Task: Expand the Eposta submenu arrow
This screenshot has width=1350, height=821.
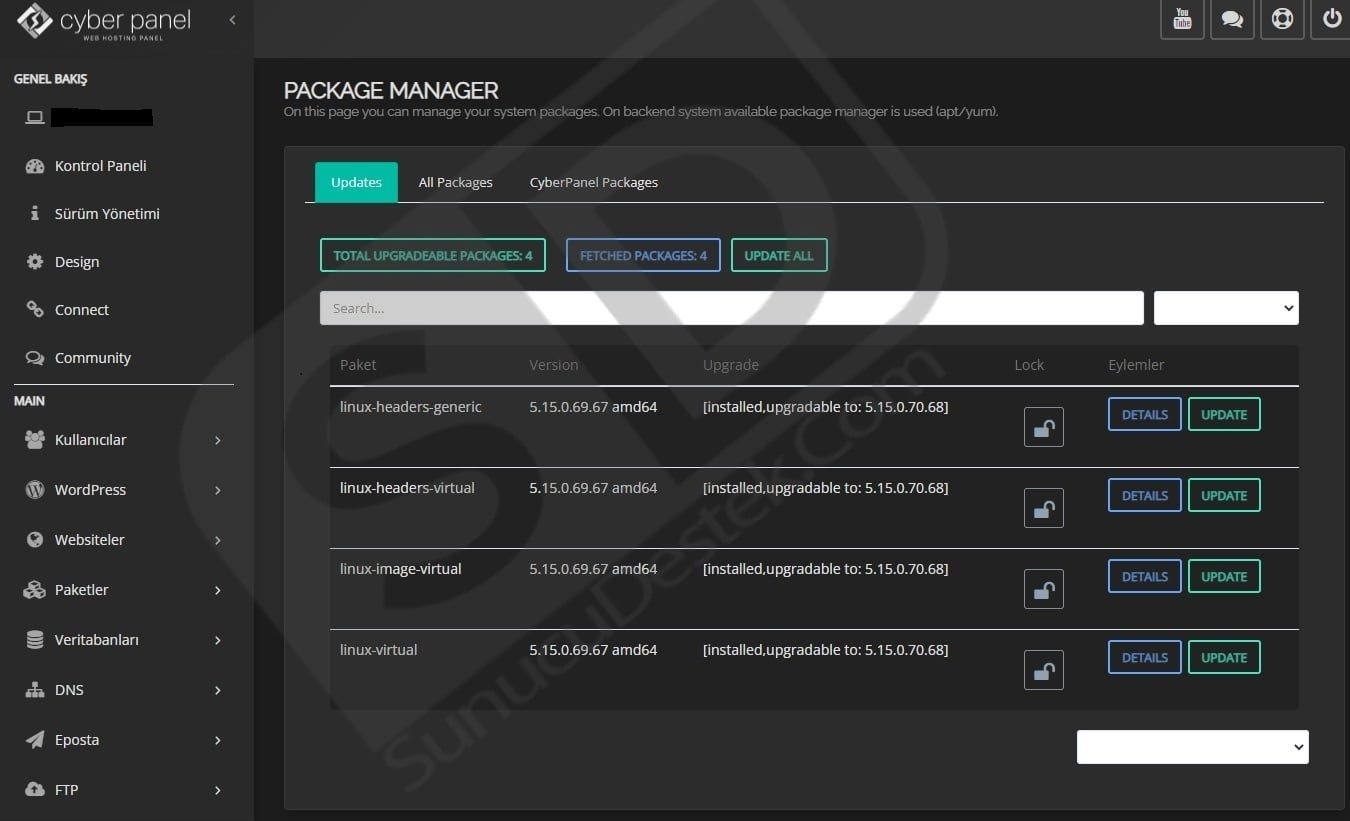Action: (x=217, y=740)
